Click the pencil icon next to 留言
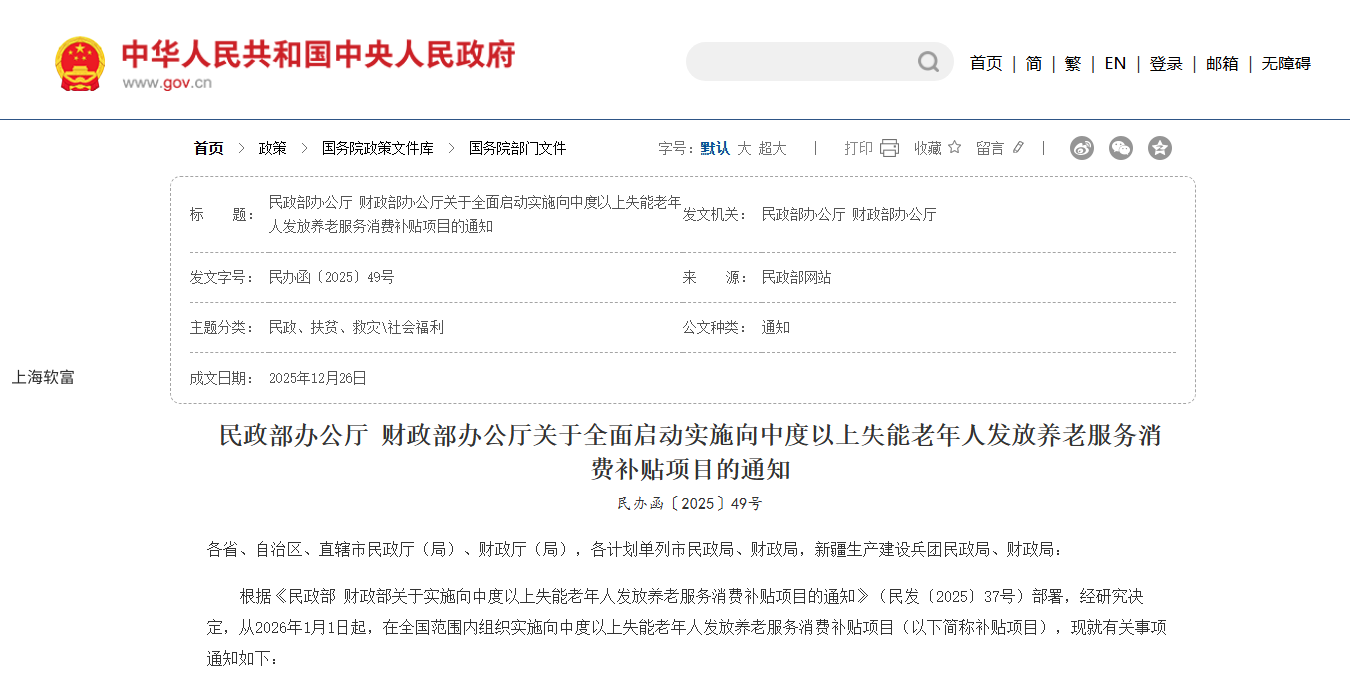Screen dimensions: 1350x688 (1018, 148)
